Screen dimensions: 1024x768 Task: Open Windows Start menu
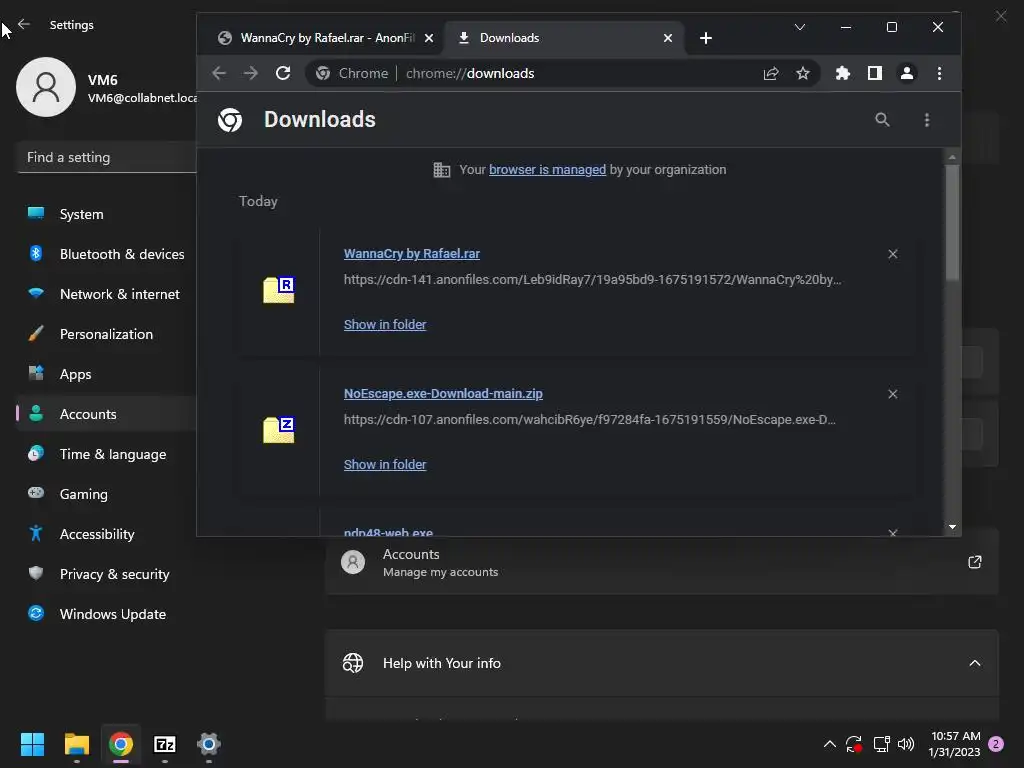click(x=32, y=744)
